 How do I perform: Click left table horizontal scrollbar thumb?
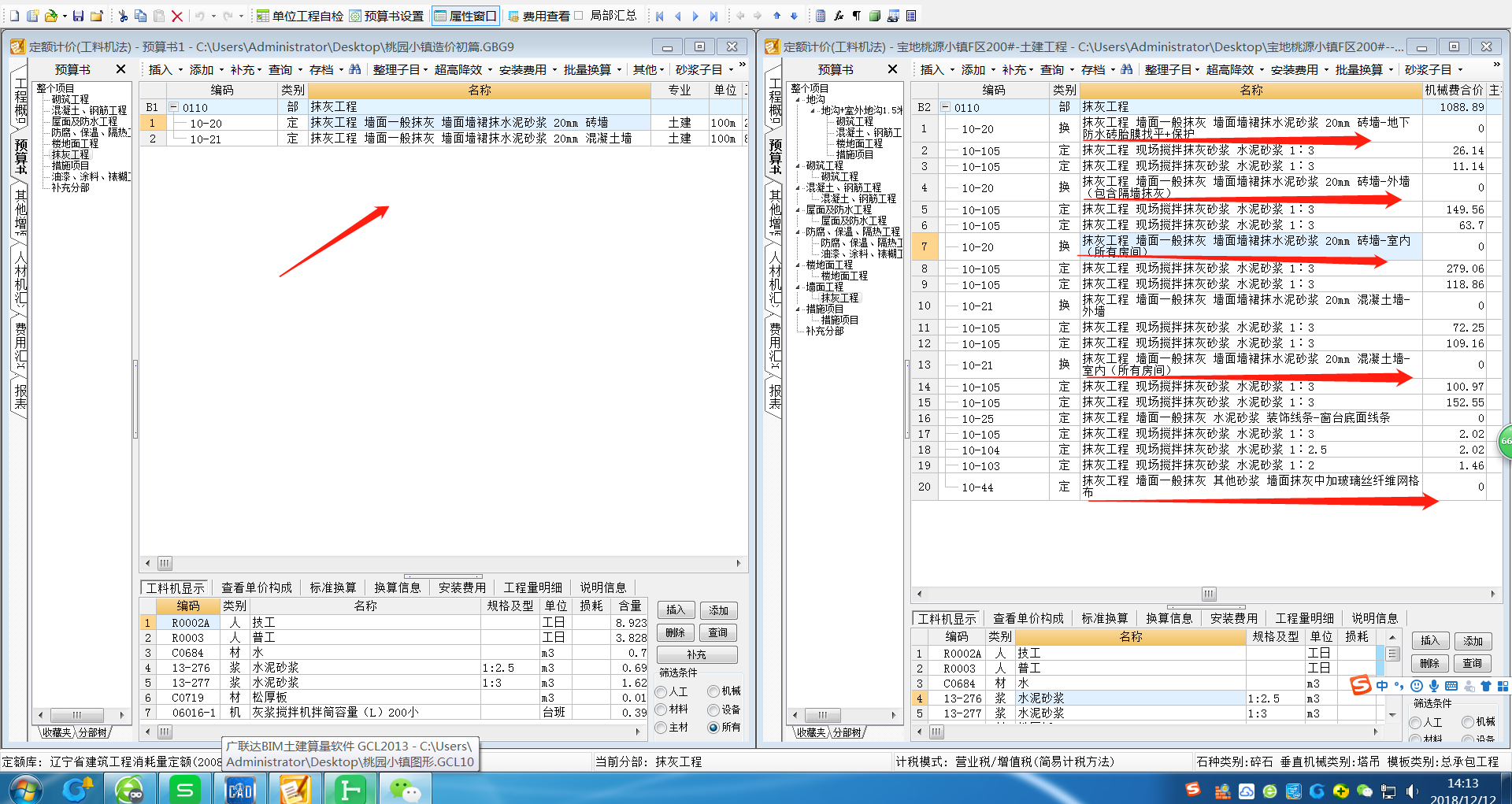click(x=165, y=563)
